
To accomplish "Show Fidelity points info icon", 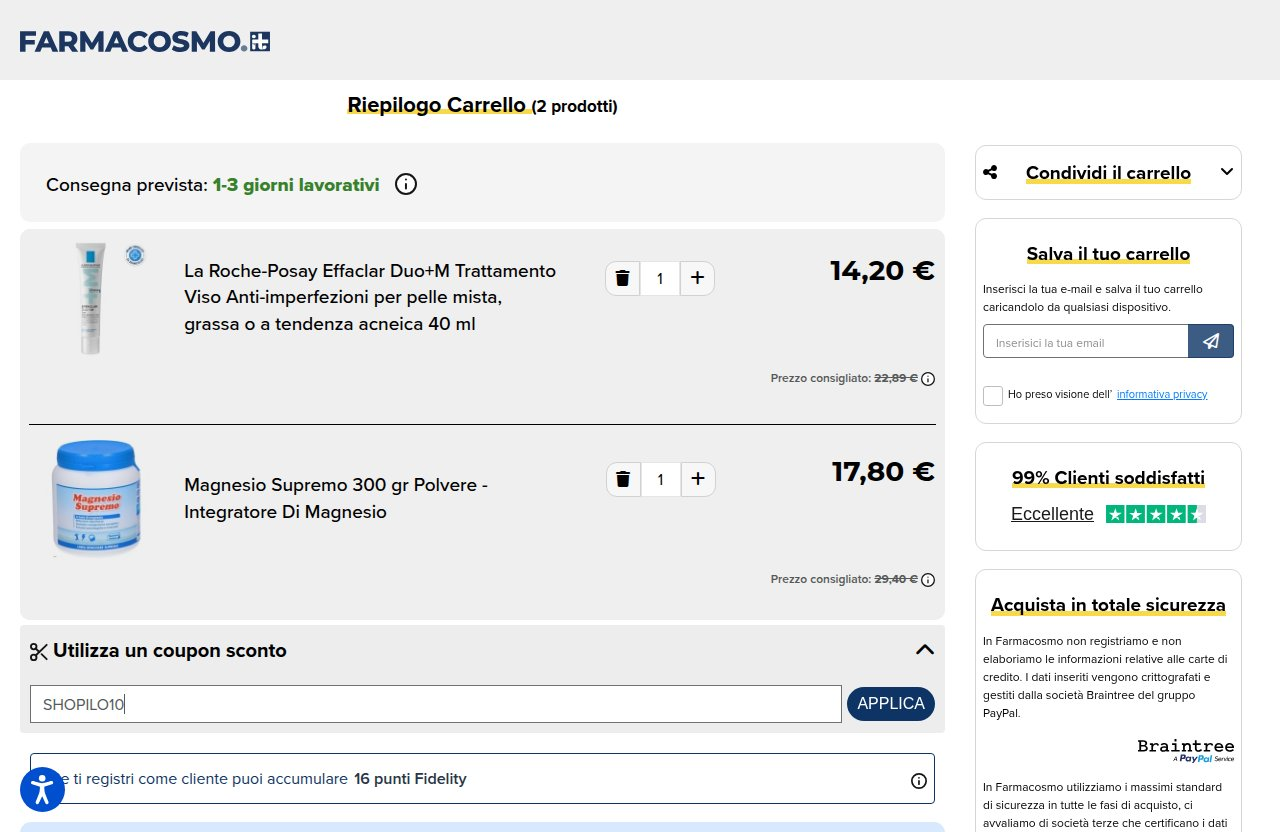I will (919, 781).
